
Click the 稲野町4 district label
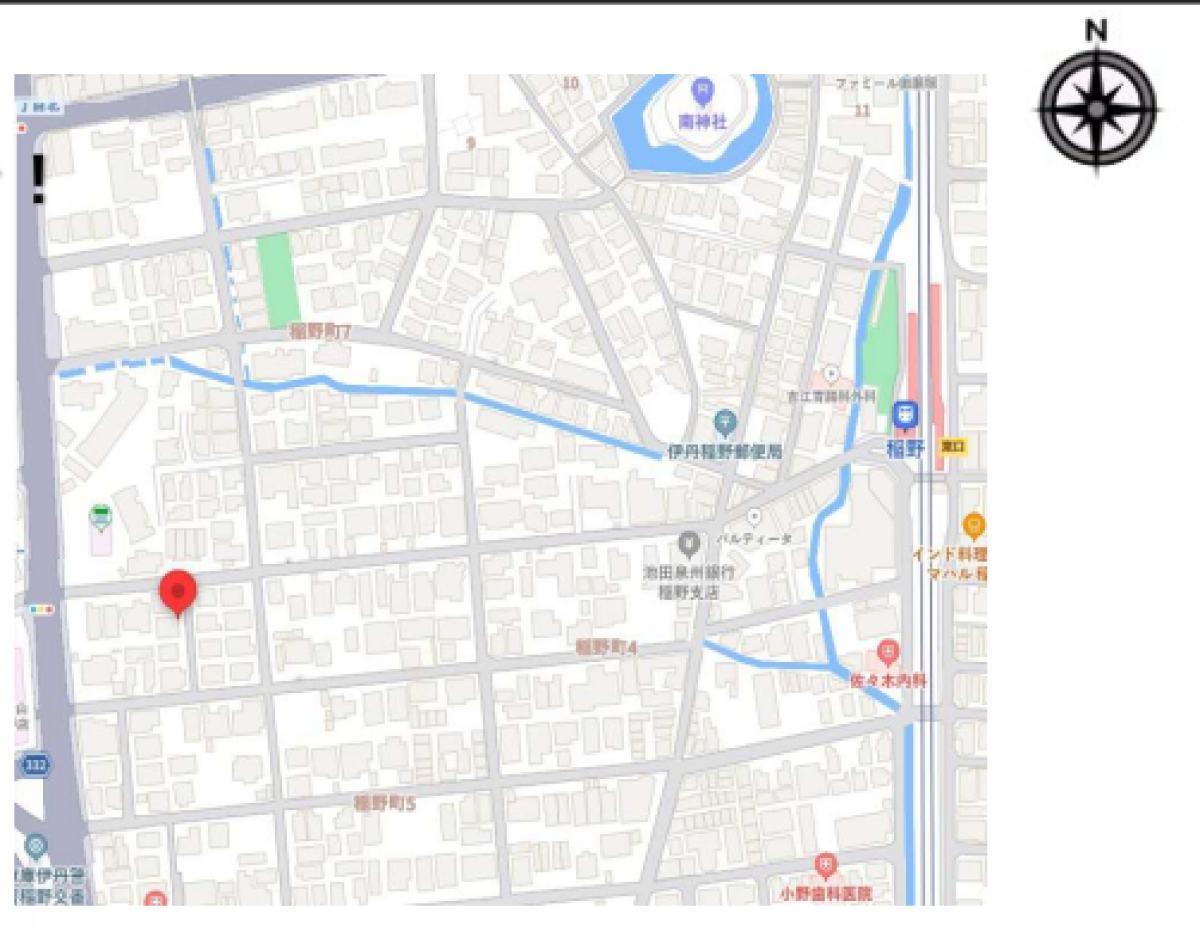click(x=607, y=647)
